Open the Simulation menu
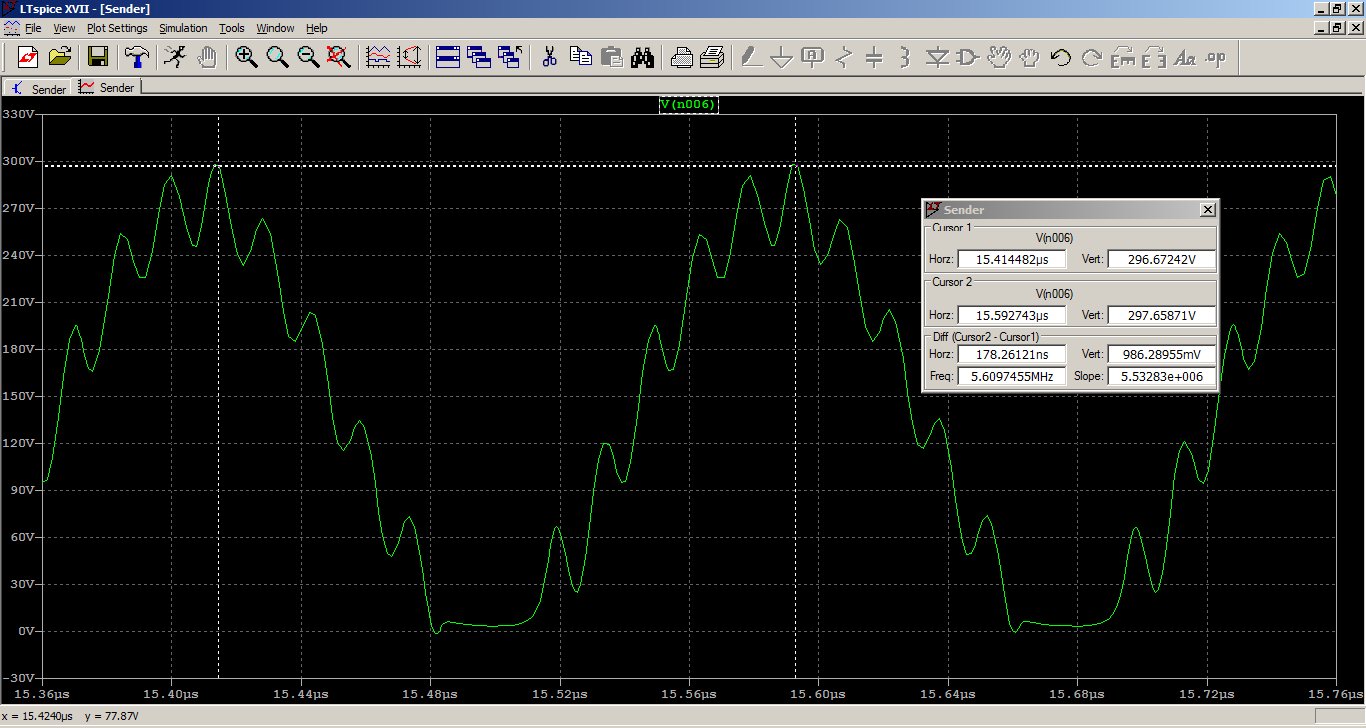1366x728 pixels. pos(183,28)
